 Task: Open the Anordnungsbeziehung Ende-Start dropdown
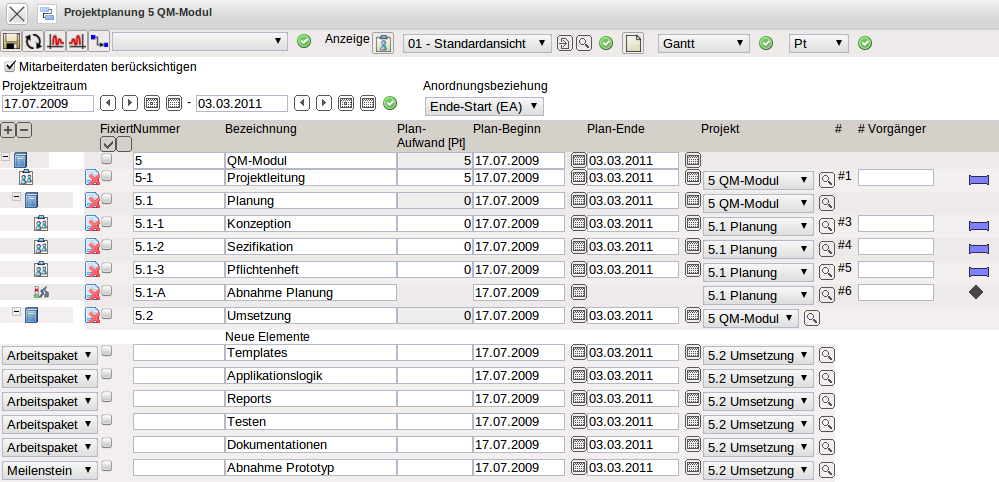pyautogui.click(x=484, y=106)
